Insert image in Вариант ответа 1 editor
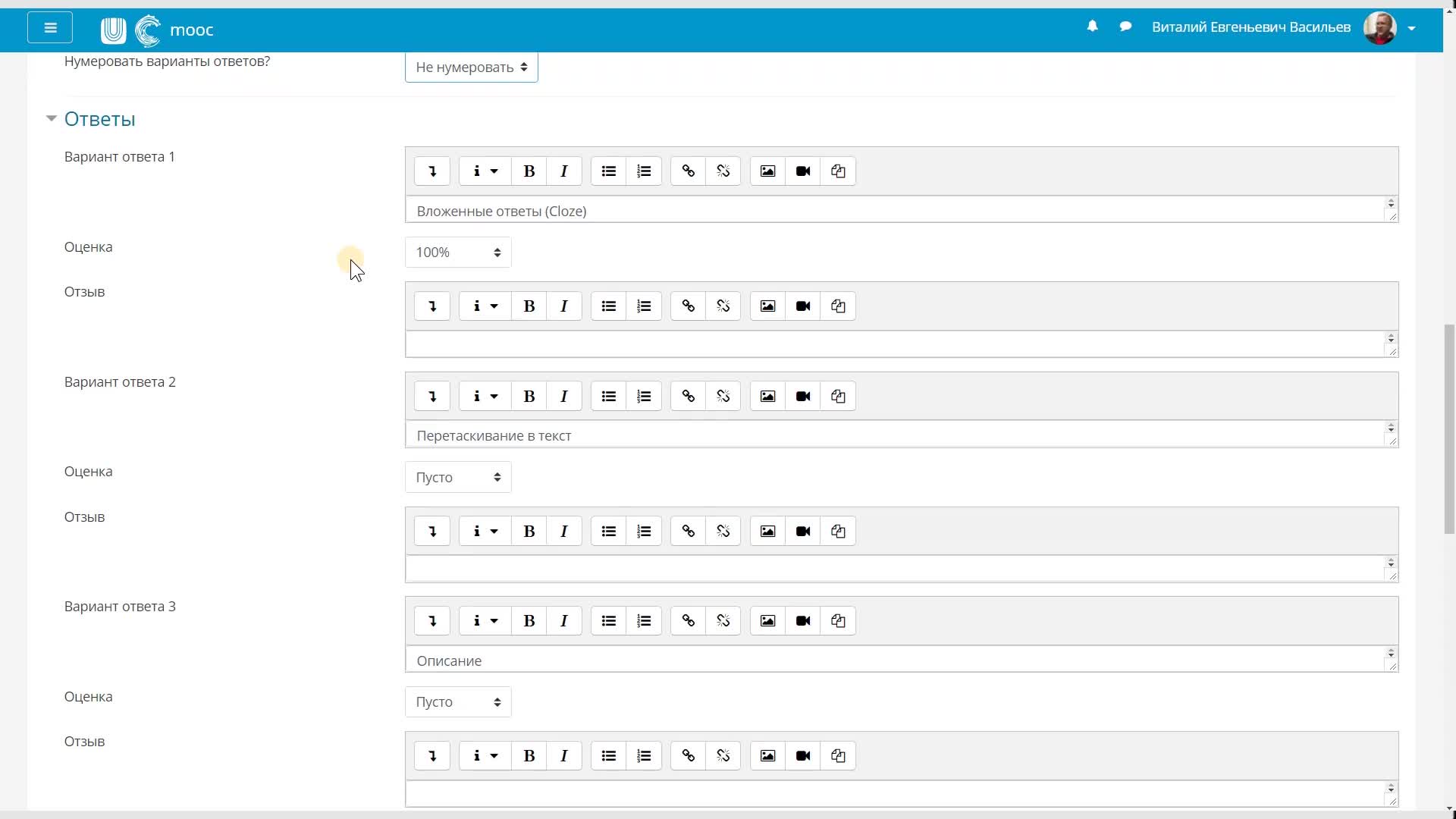Viewport: 1456px width, 819px height. click(x=768, y=171)
